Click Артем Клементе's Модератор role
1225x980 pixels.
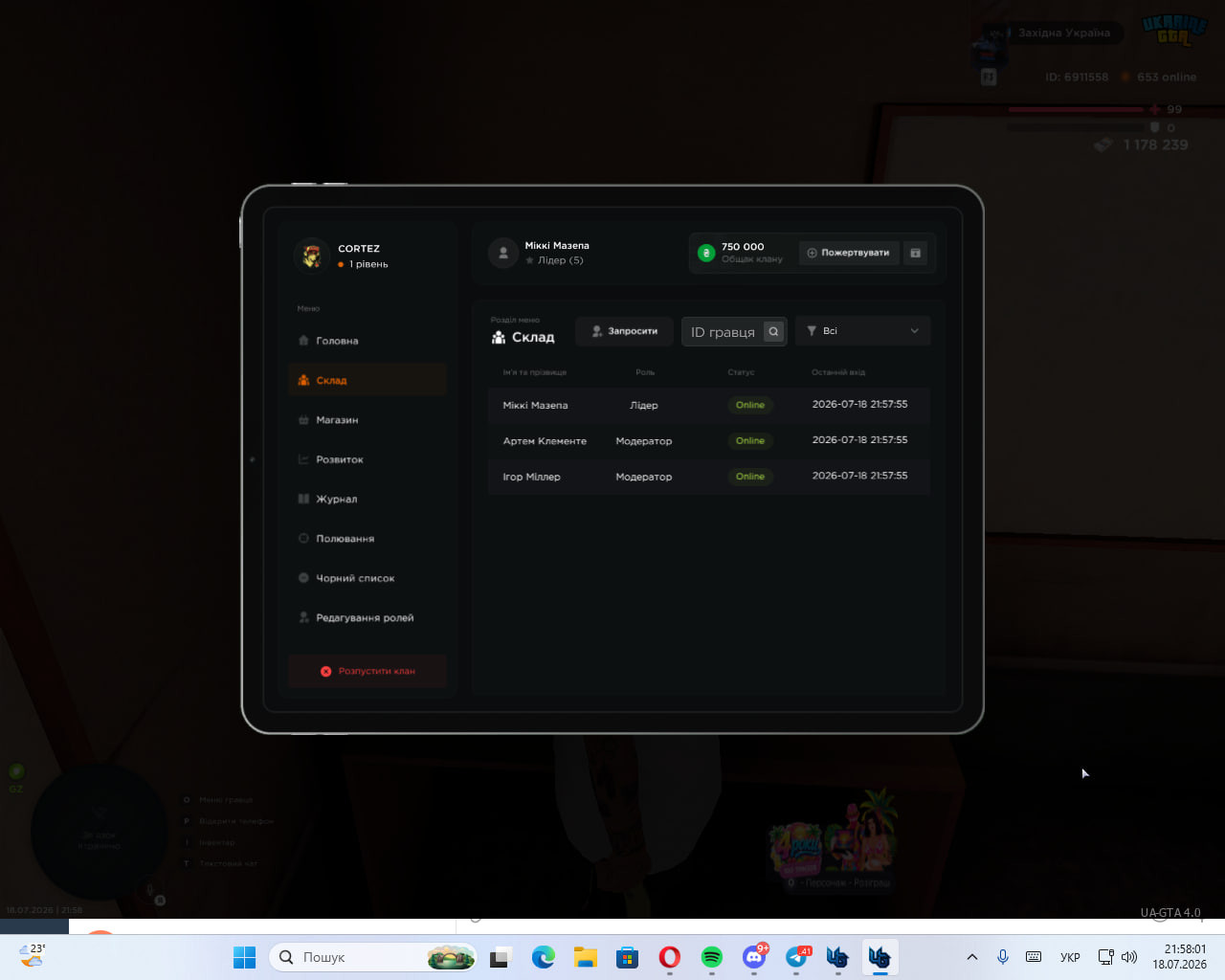coord(644,441)
